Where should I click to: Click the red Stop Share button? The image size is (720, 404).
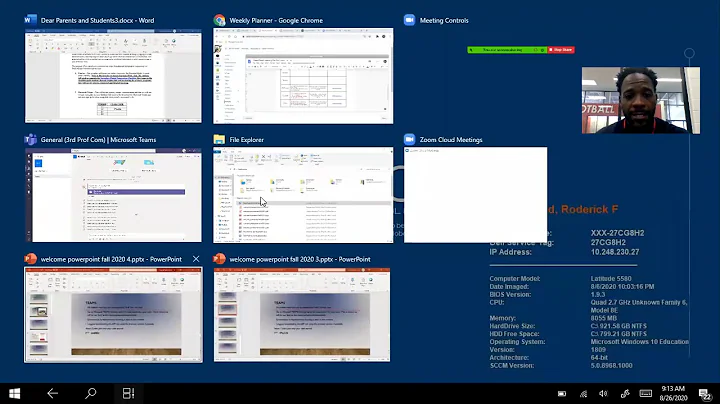pos(561,50)
